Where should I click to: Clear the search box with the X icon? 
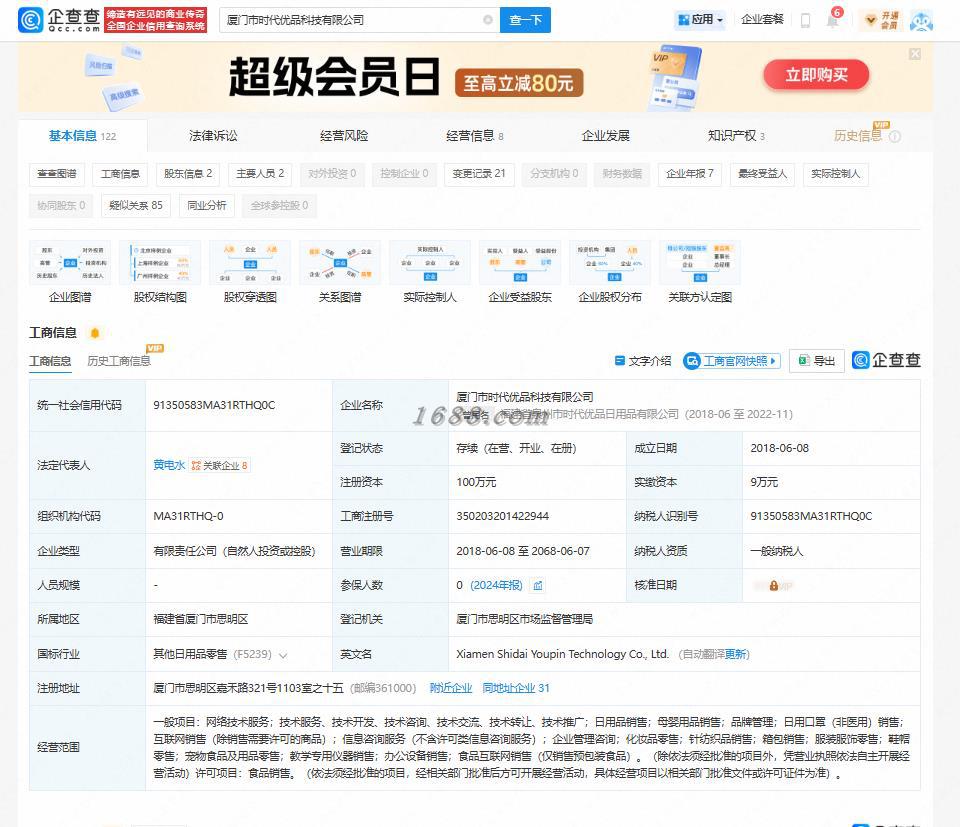coord(488,20)
